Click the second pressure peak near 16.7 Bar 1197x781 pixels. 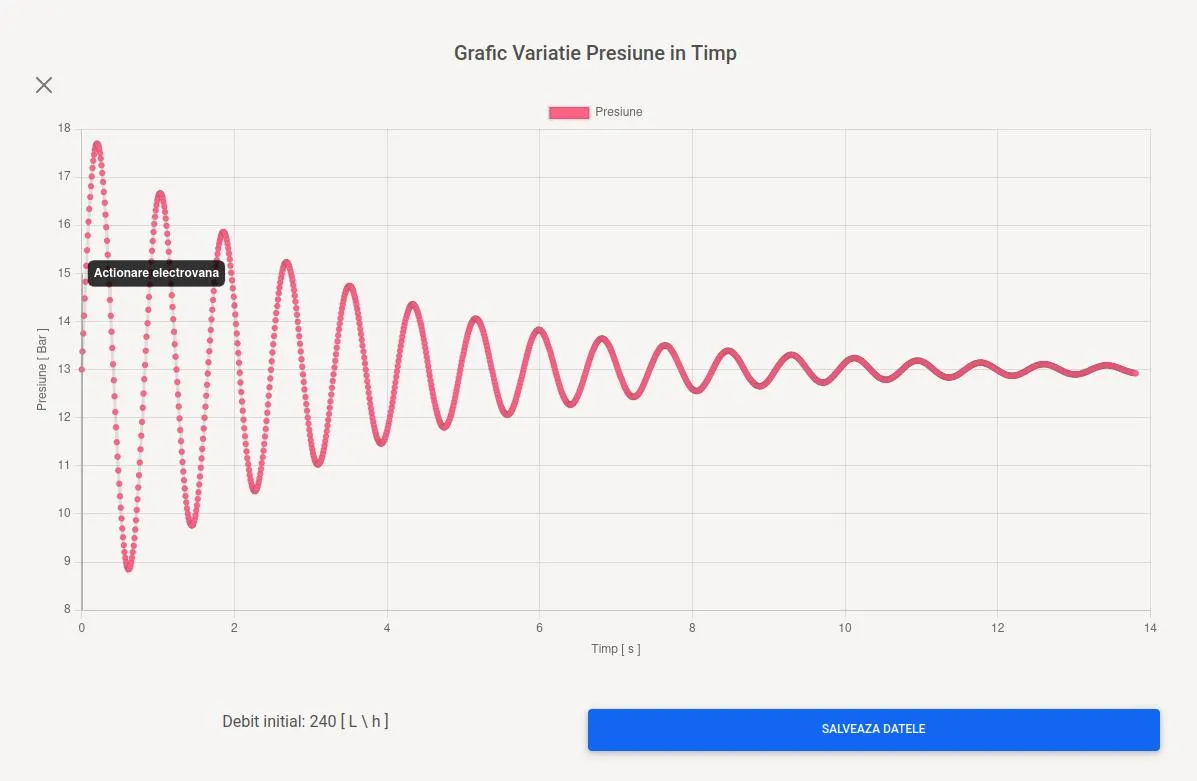(160, 194)
